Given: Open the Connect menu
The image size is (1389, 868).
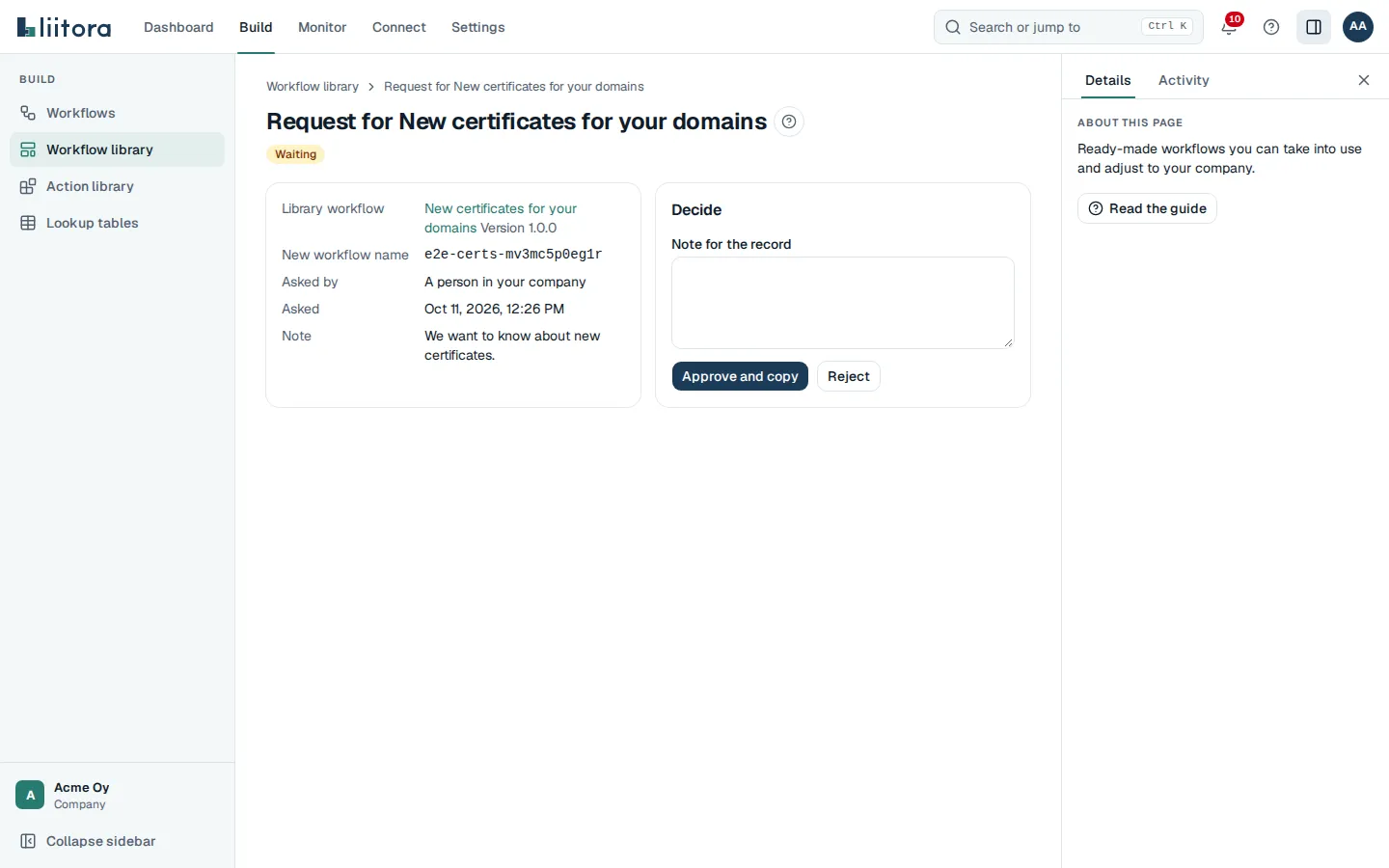Looking at the screenshot, I should coord(399,27).
